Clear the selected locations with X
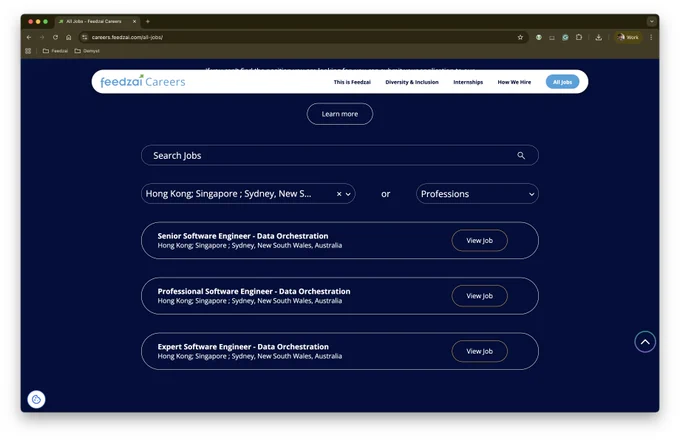Screen dimensions: 680x440 (339, 194)
